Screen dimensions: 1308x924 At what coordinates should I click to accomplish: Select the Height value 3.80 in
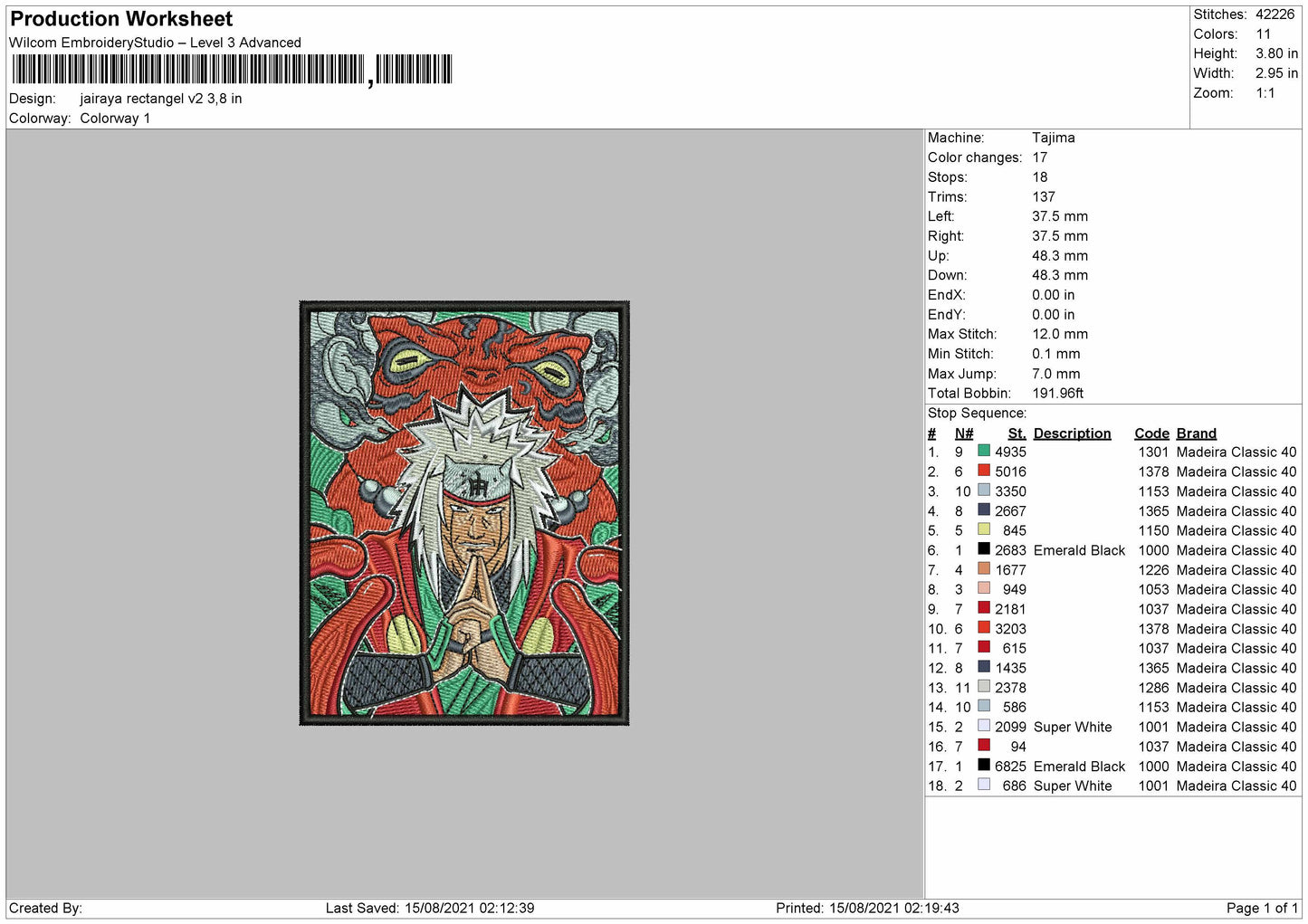[x=1276, y=53]
